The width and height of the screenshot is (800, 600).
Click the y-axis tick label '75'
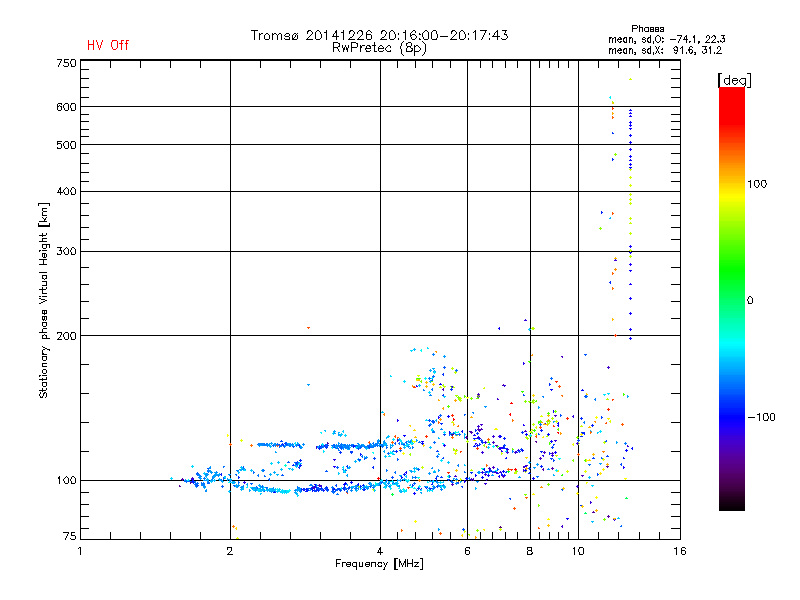[70, 536]
